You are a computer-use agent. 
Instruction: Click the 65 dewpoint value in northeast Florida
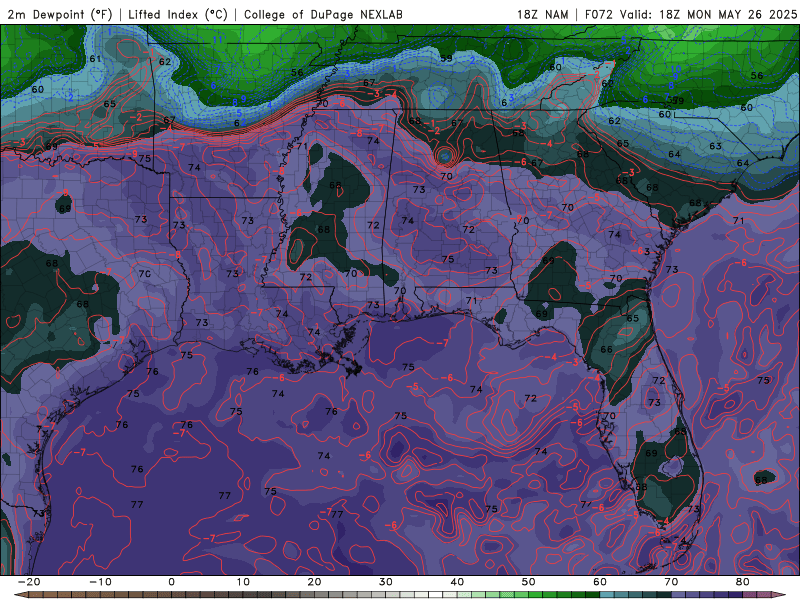tap(633, 318)
